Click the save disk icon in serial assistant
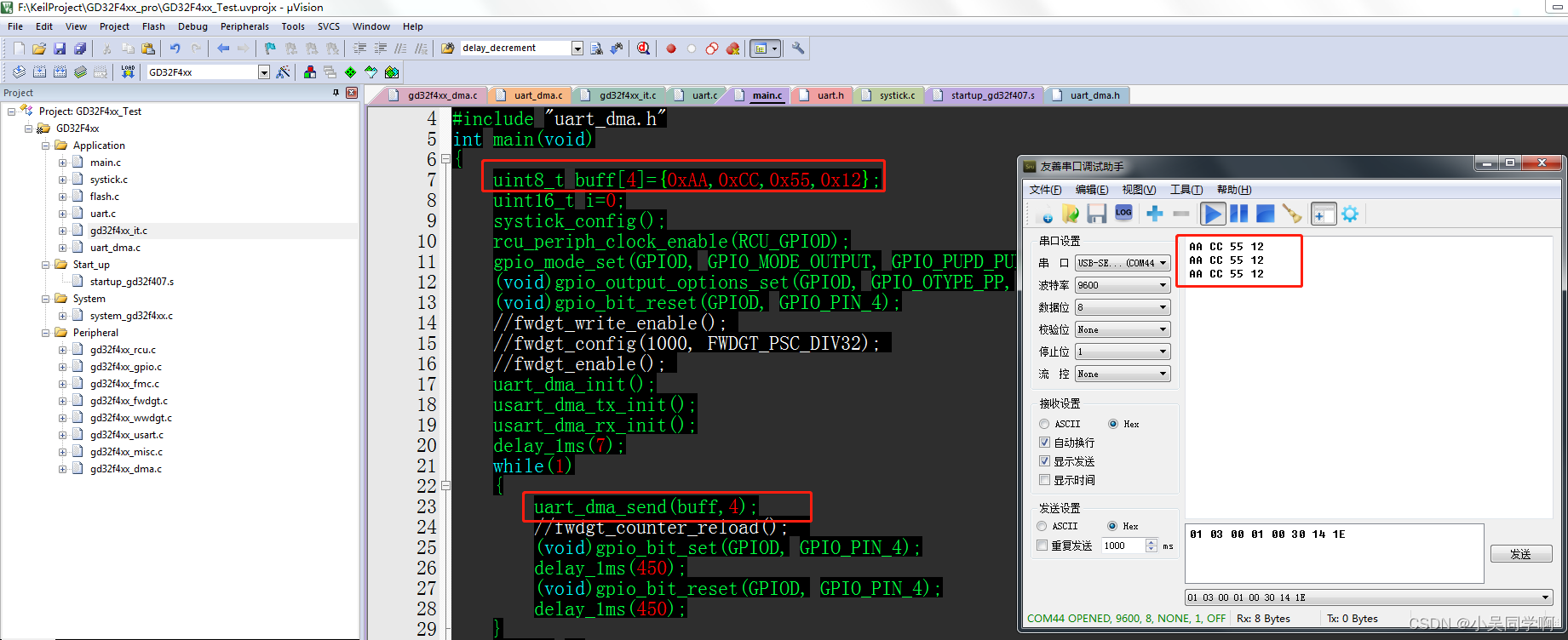This screenshot has height=640, width=1568. tap(1097, 214)
